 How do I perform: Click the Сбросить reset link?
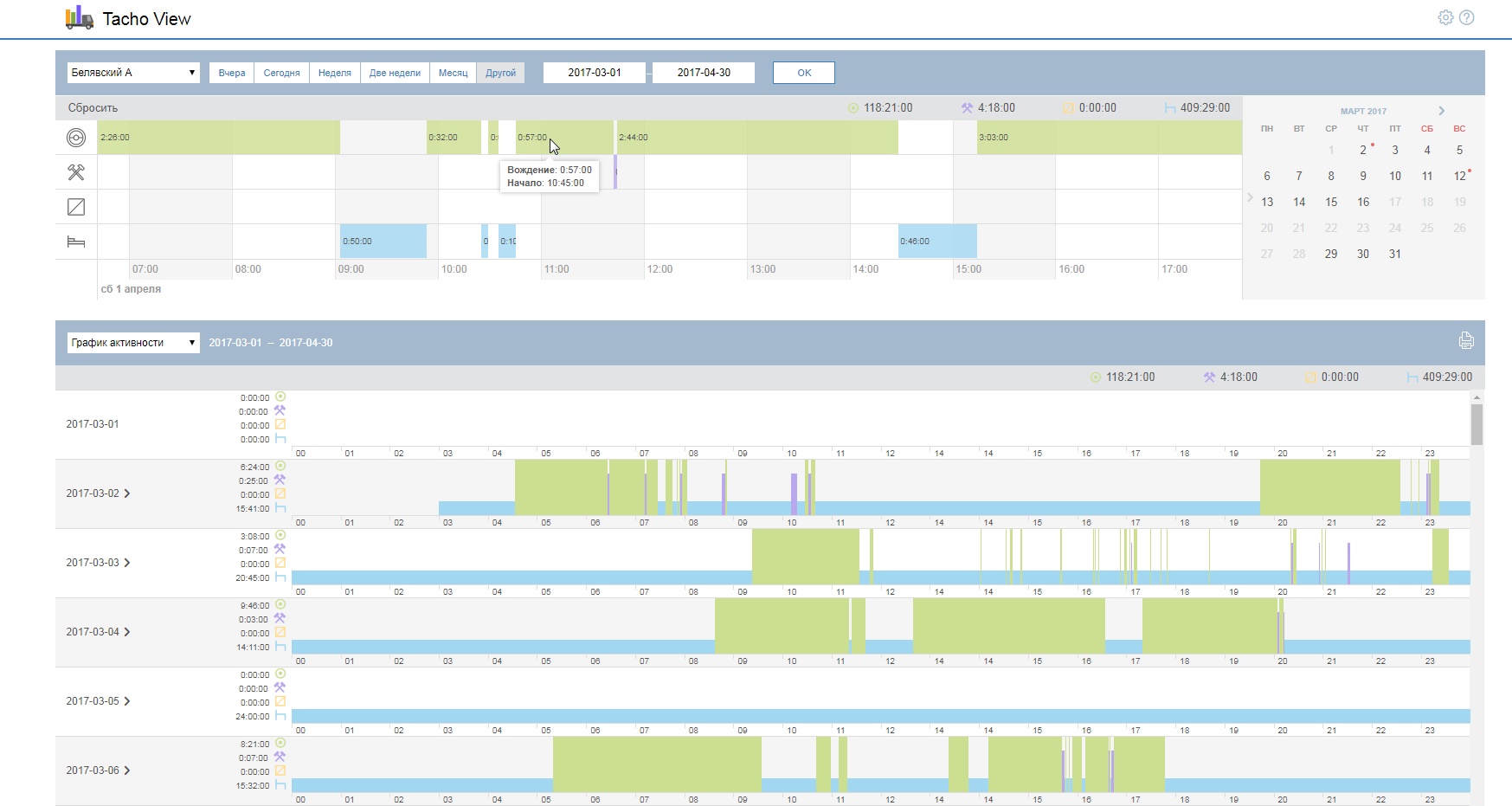93,108
